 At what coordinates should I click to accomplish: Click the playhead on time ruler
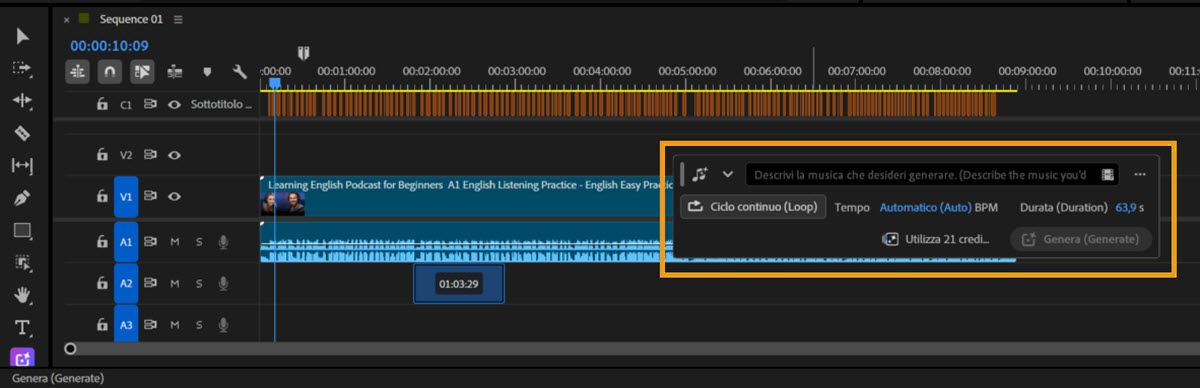(274, 84)
